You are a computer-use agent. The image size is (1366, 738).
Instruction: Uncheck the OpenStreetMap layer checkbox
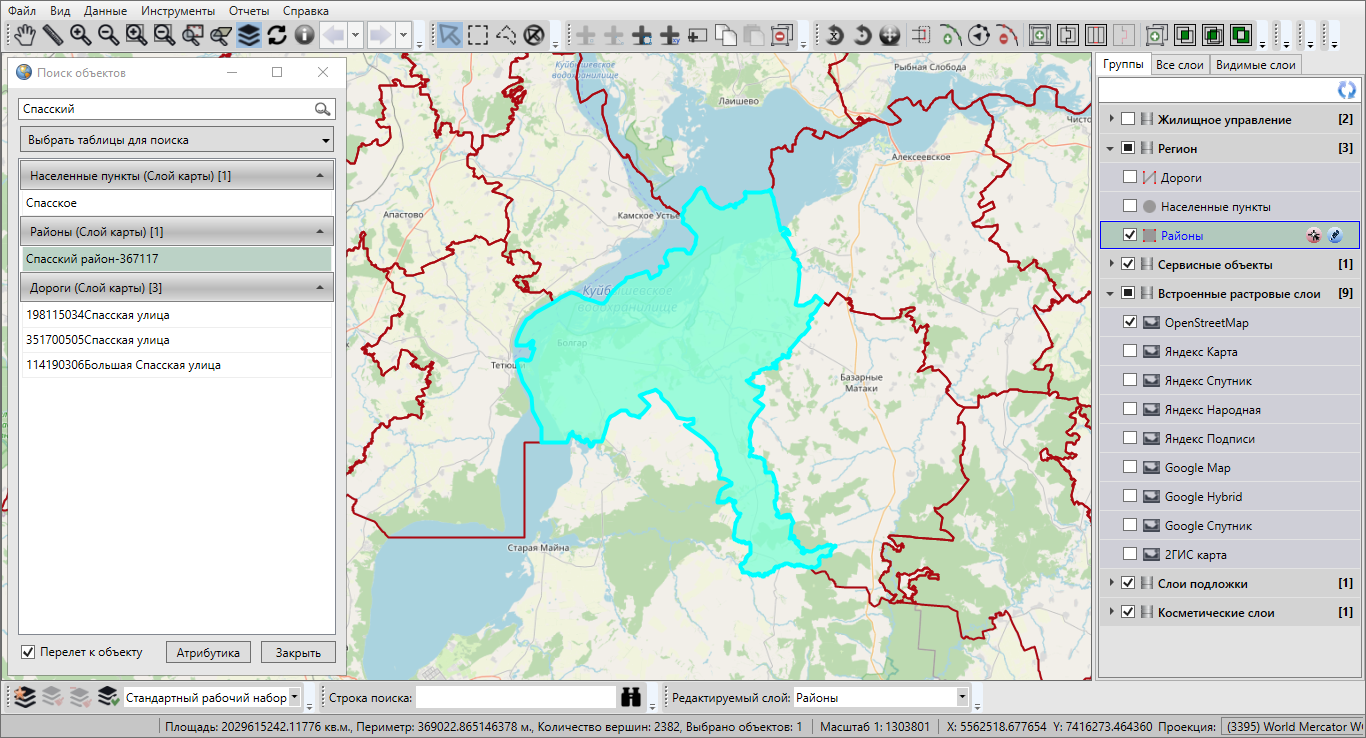pos(1130,323)
